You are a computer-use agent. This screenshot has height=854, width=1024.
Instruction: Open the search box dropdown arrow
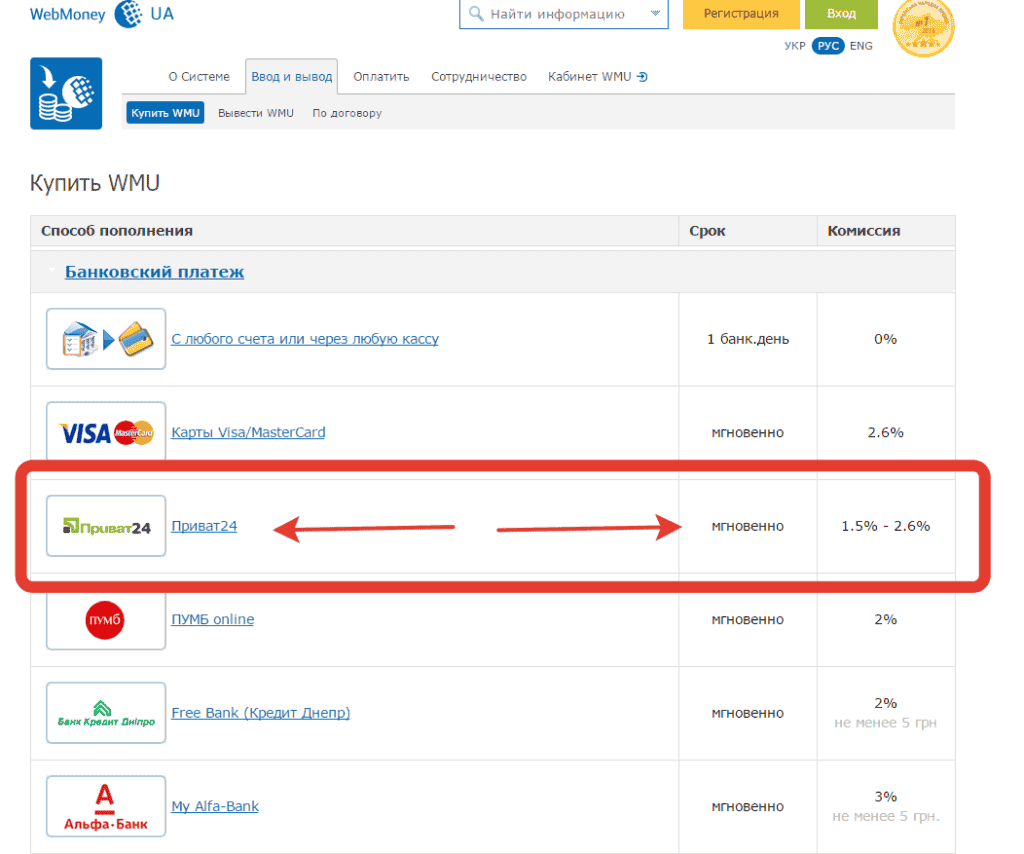click(655, 14)
